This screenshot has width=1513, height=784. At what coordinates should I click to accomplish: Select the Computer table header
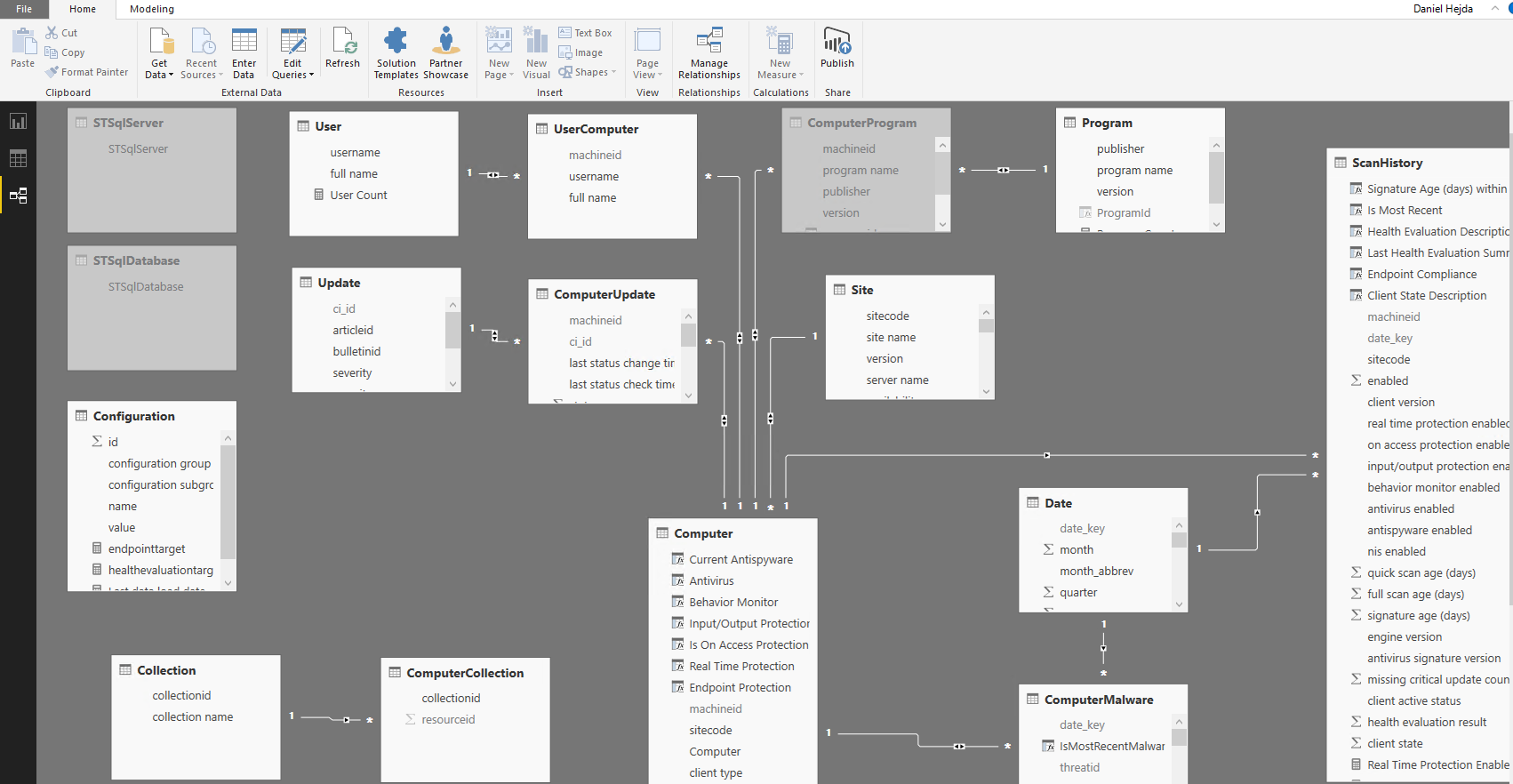(x=703, y=533)
